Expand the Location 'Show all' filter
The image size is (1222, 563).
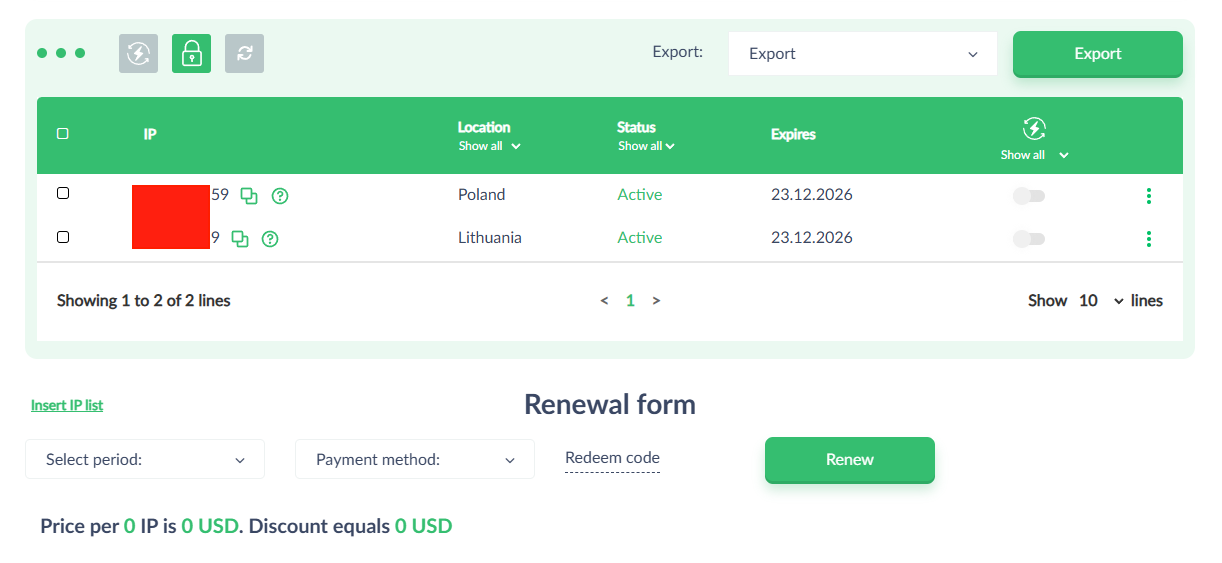(490, 146)
